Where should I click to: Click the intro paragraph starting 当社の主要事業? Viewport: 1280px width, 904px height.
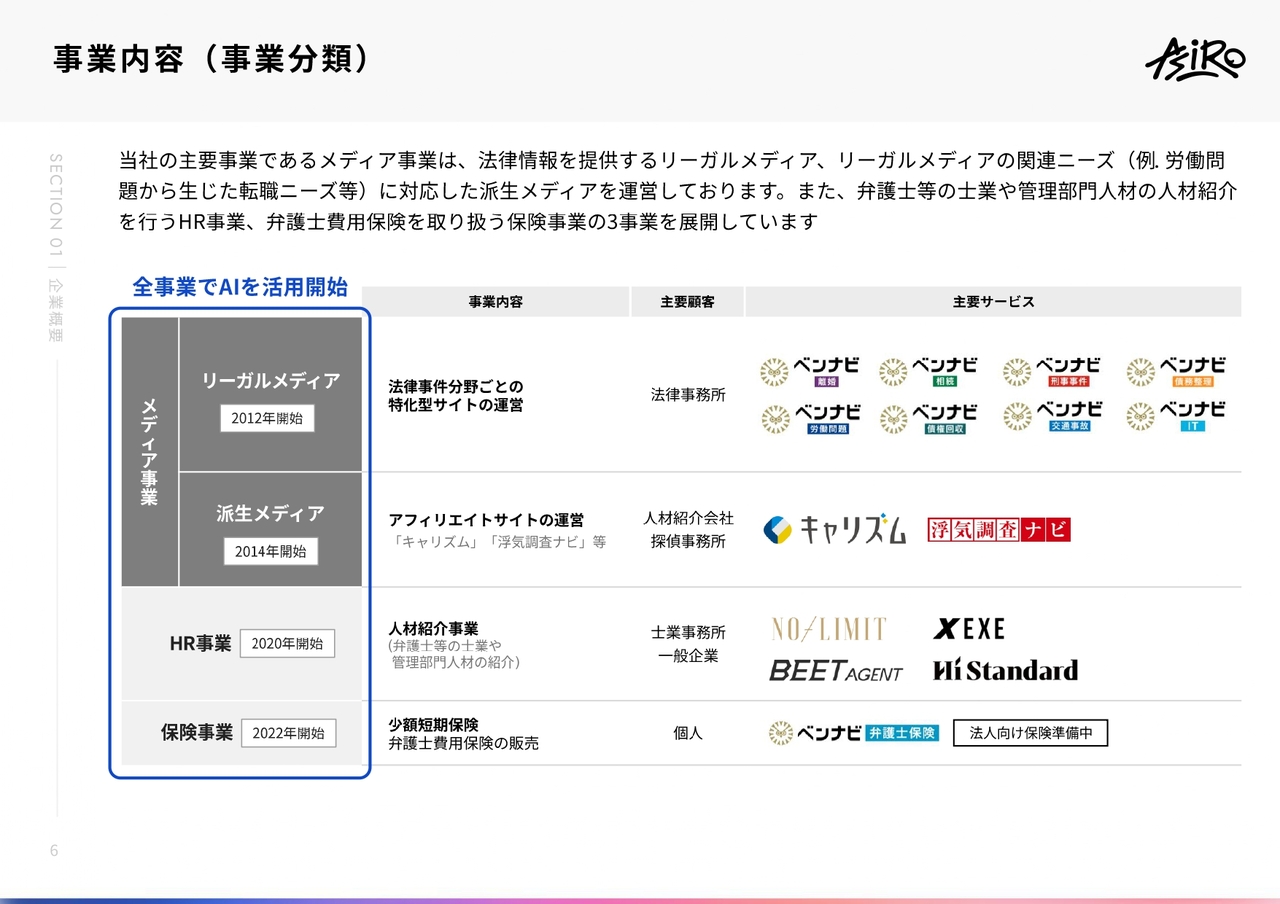678,191
